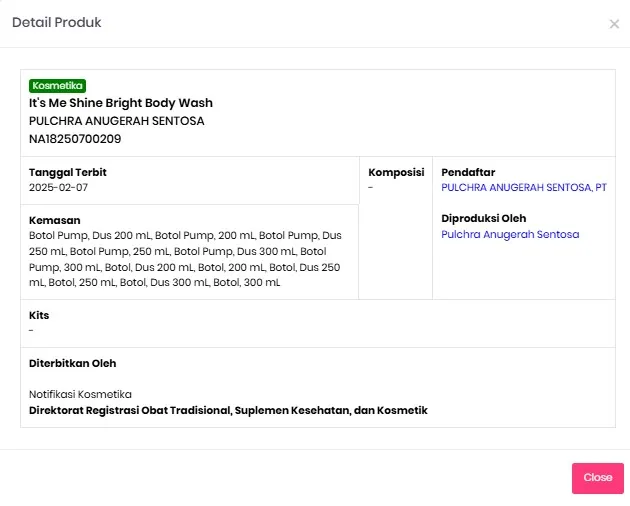The image size is (630, 506).
Task: Click the registration number NA18250700209
Action: (x=75, y=139)
